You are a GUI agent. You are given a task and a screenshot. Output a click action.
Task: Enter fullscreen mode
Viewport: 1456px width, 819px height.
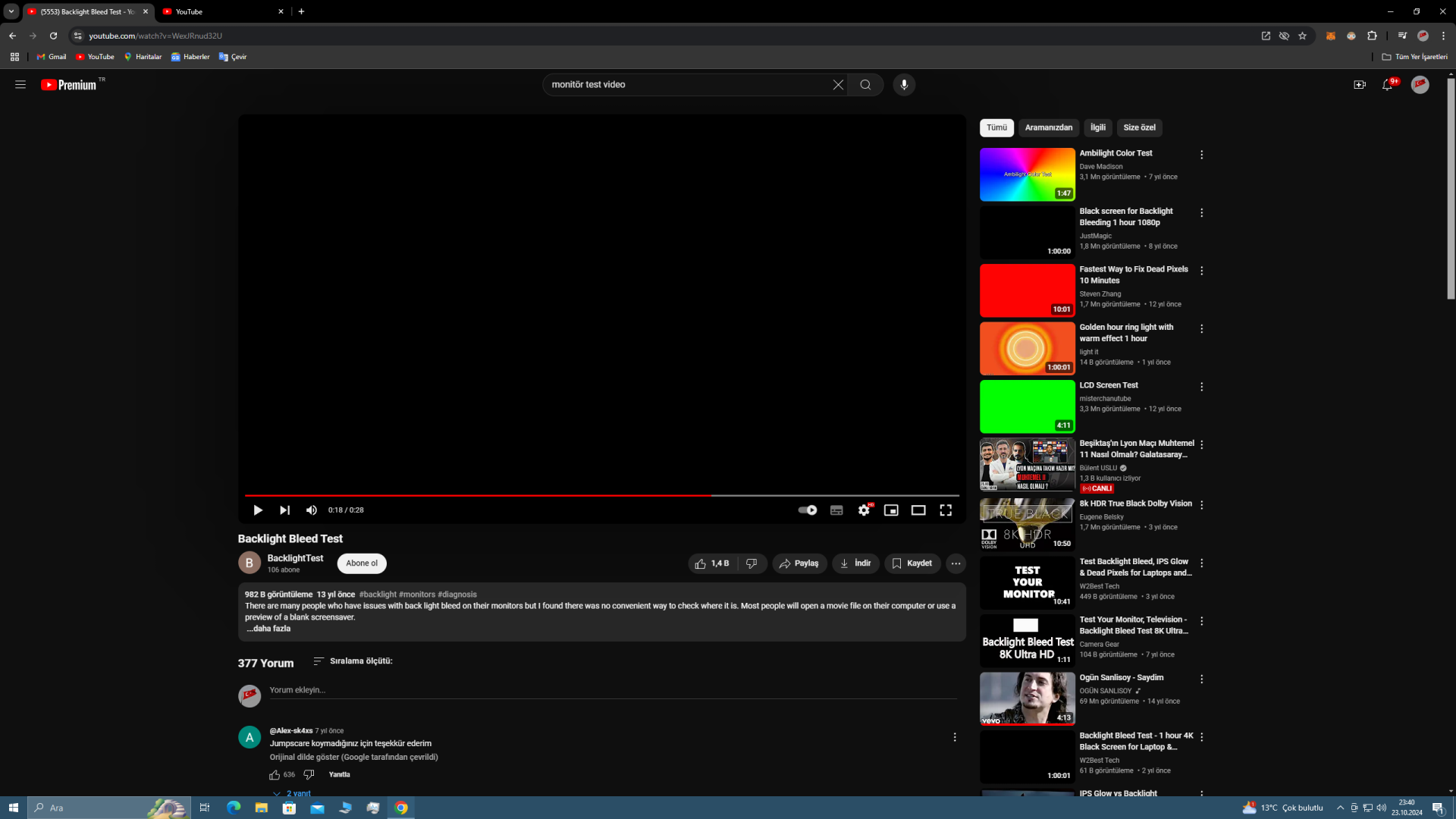pyautogui.click(x=946, y=510)
